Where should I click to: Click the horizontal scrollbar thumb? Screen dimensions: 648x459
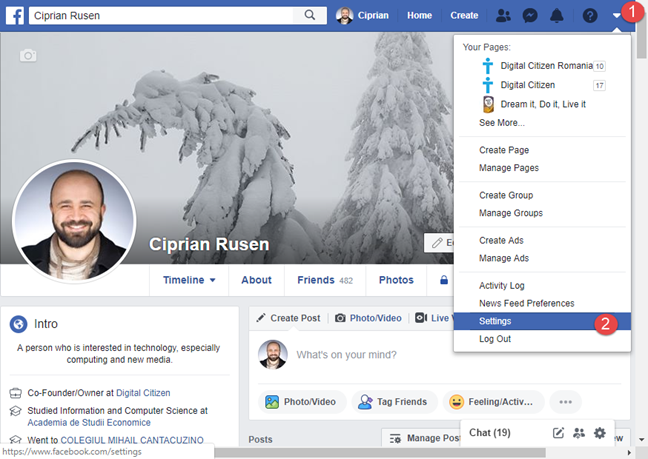tap(379, 453)
